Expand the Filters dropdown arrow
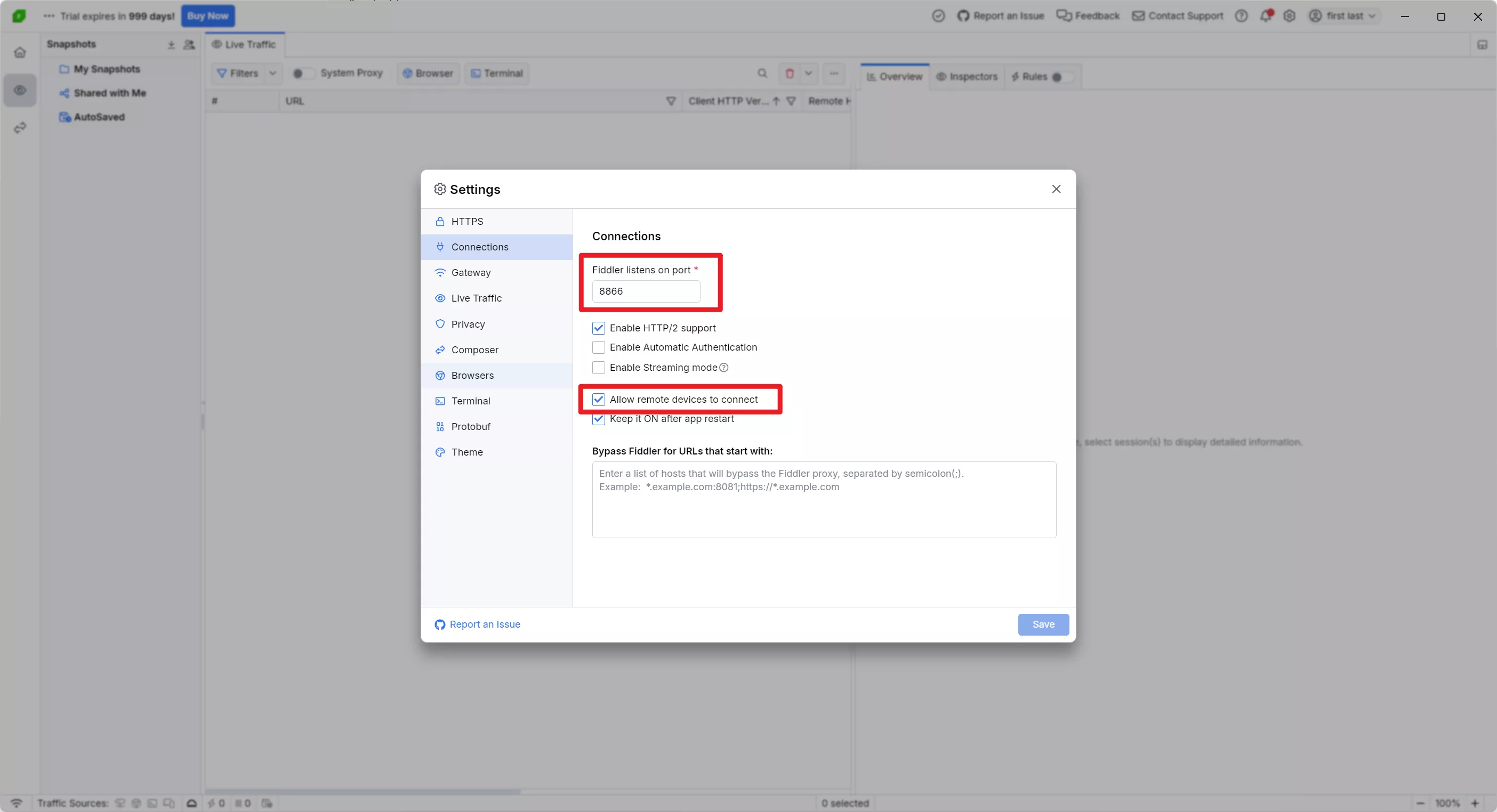 (x=272, y=73)
